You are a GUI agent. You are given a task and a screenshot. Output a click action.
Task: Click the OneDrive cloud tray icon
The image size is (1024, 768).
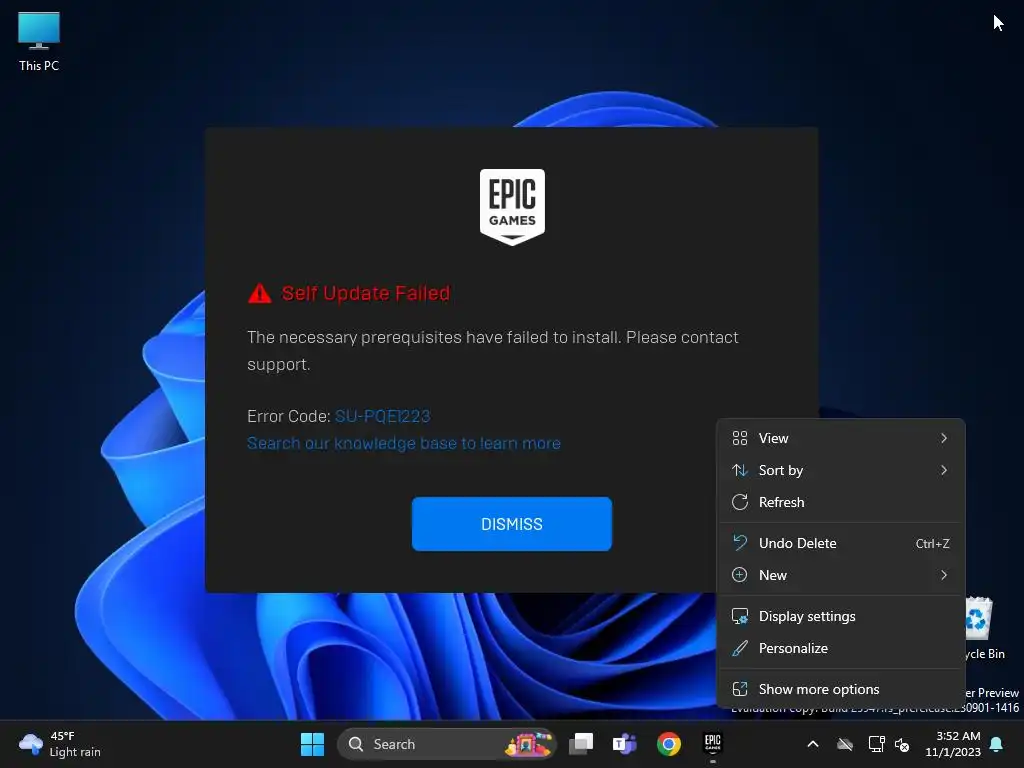point(845,744)
